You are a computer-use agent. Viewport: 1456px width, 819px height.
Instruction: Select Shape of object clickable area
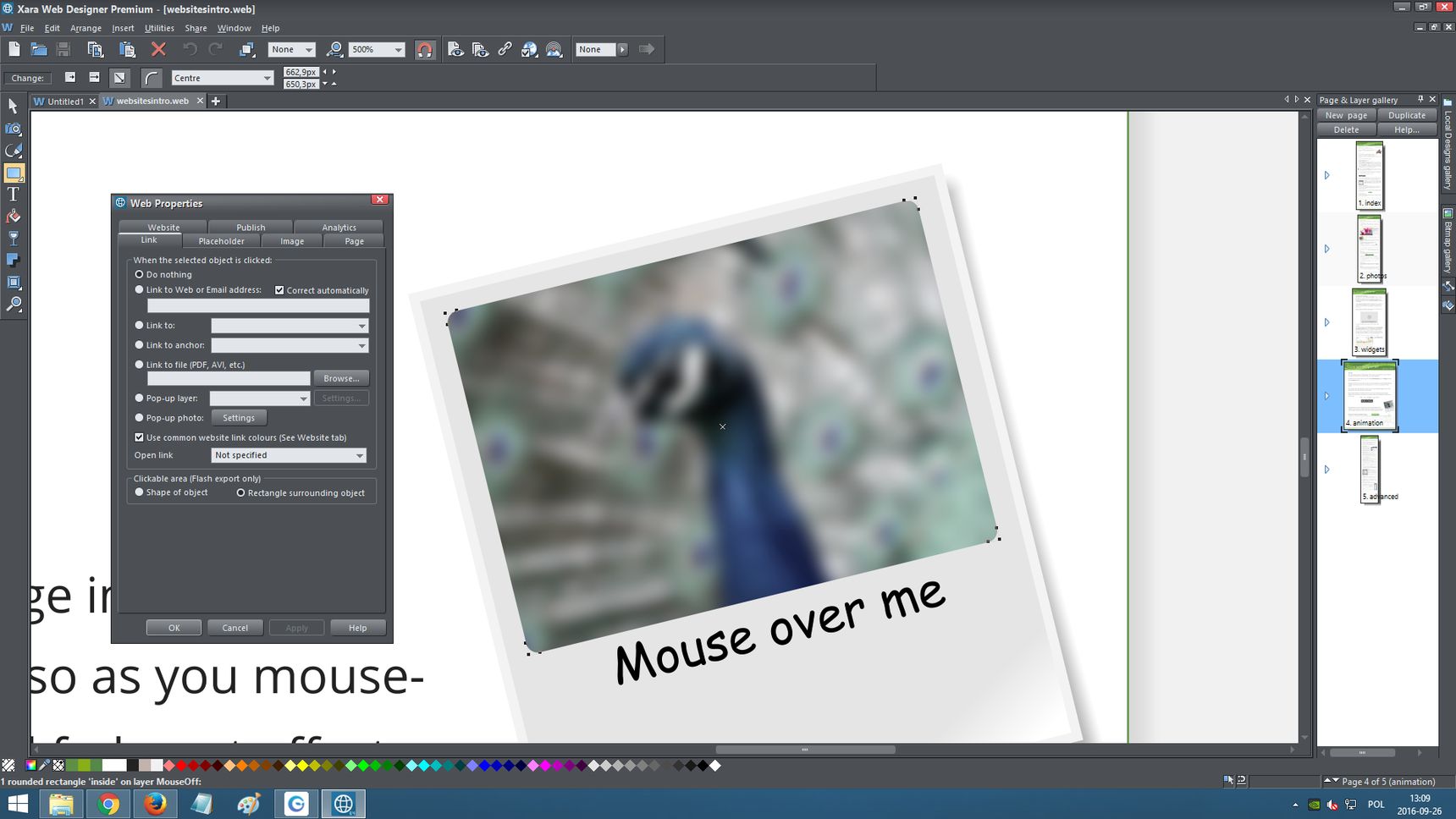pos(140,492)
